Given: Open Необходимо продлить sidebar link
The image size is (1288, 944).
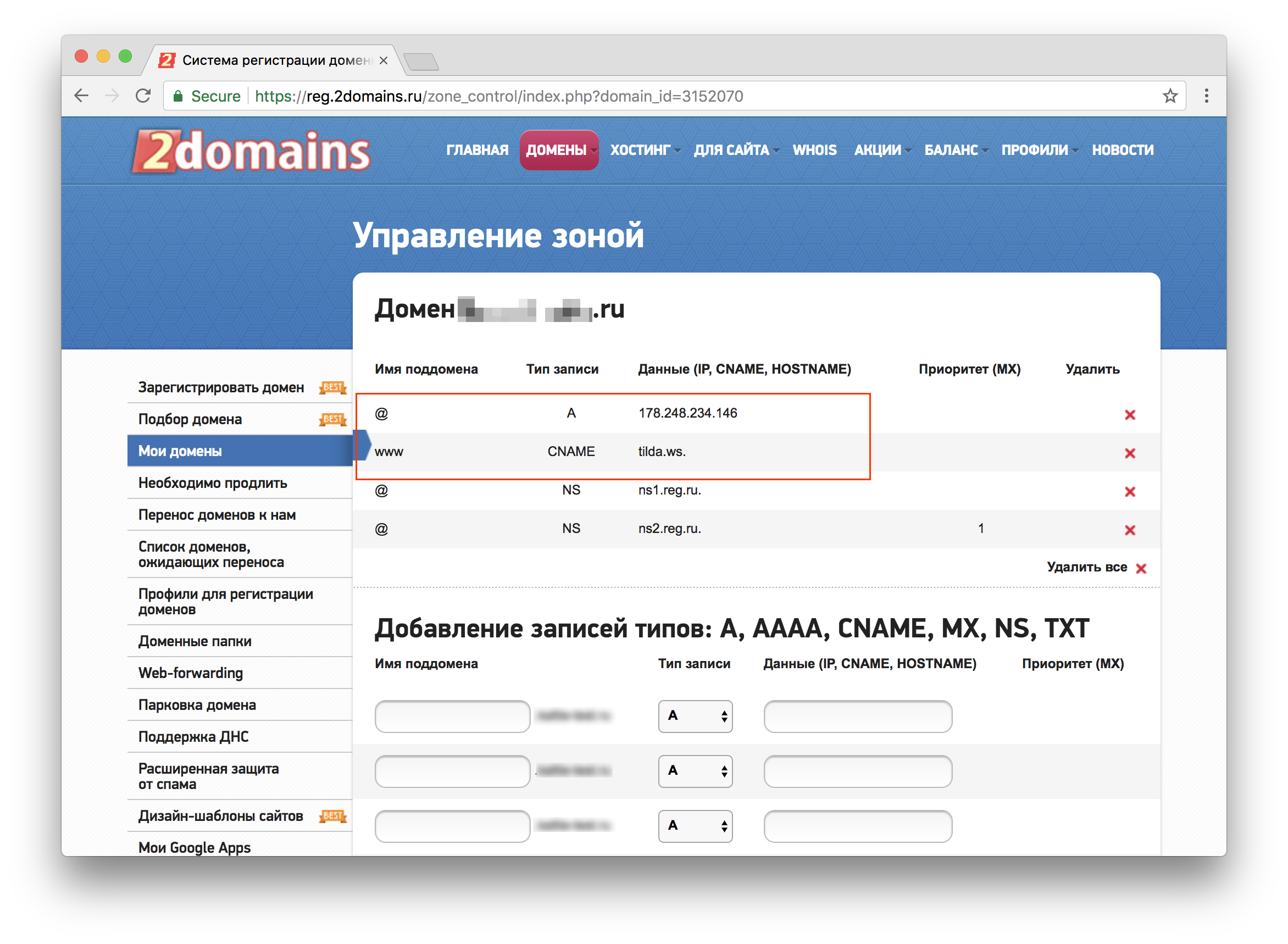Looking at the screenshot, I should click(x=213, y=484).
